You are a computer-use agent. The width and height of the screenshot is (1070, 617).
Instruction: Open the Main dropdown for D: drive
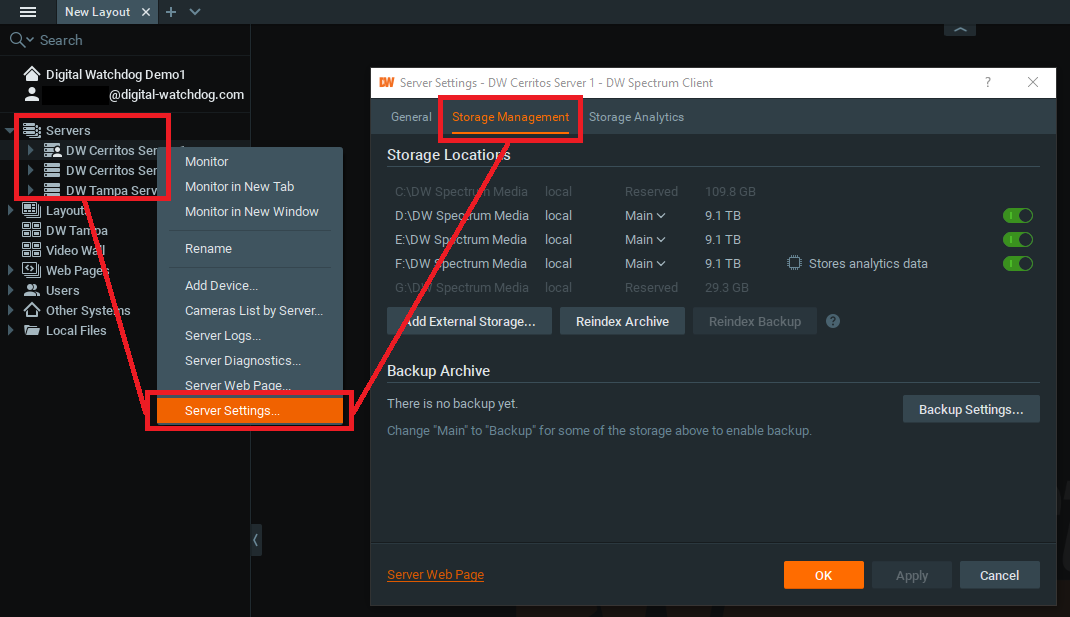tap(645, 216)
